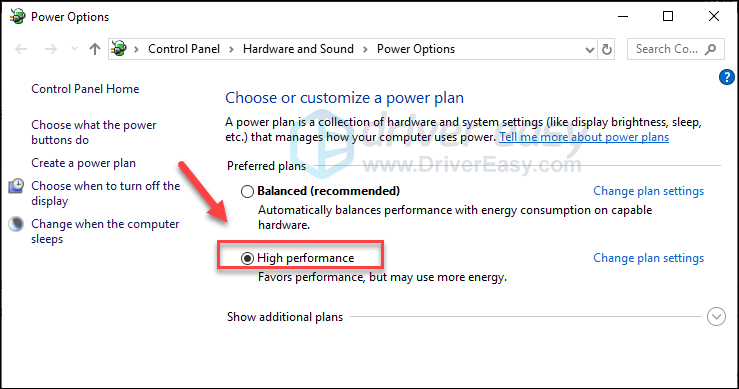Expand Show additional plans chevron
Screen dimensions: 739x389
716,317
